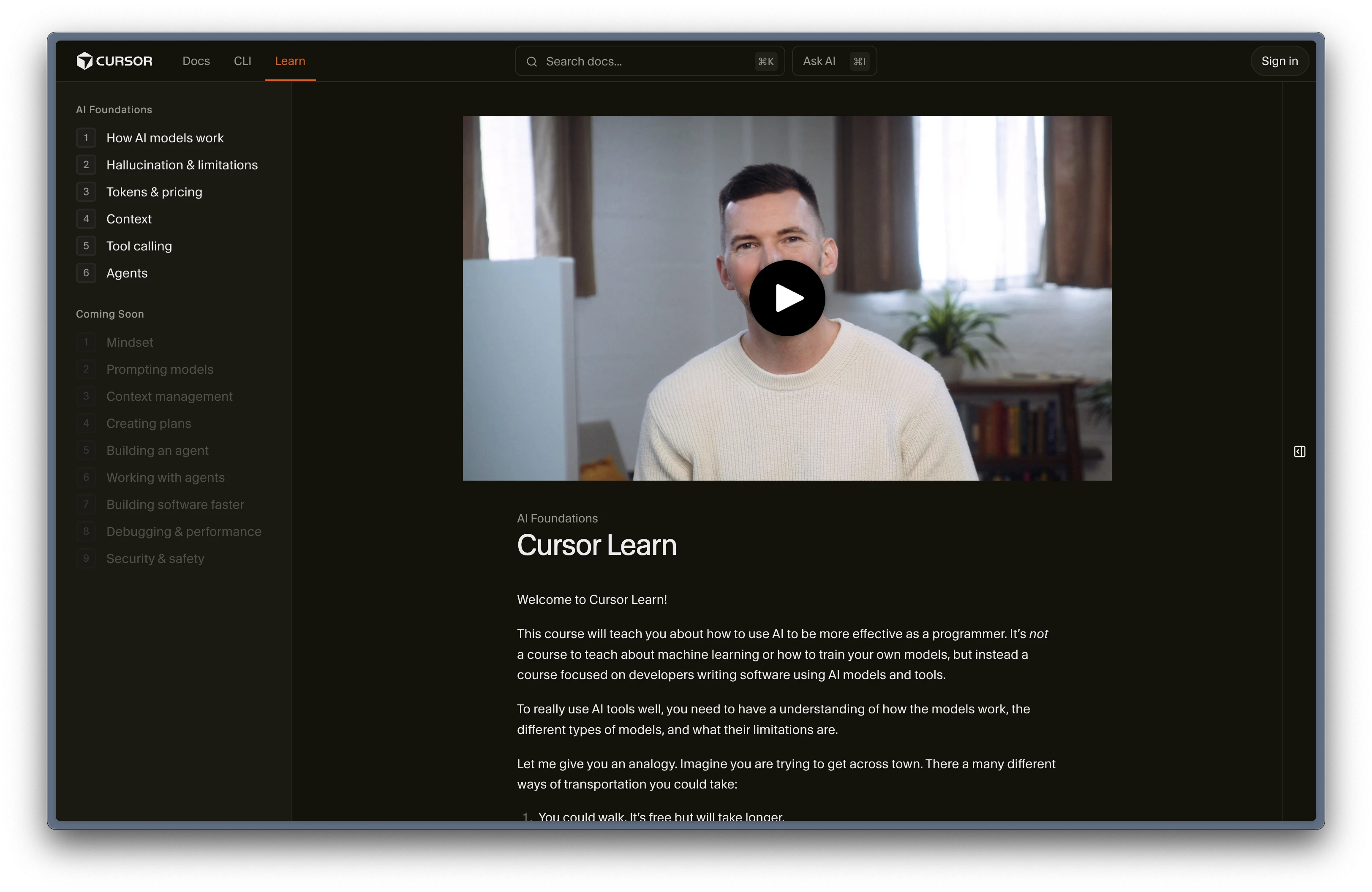This screenshot has width=1372, height=892.
Task: Click lesson number 1 badge
Action: click(x=86, y=138)
